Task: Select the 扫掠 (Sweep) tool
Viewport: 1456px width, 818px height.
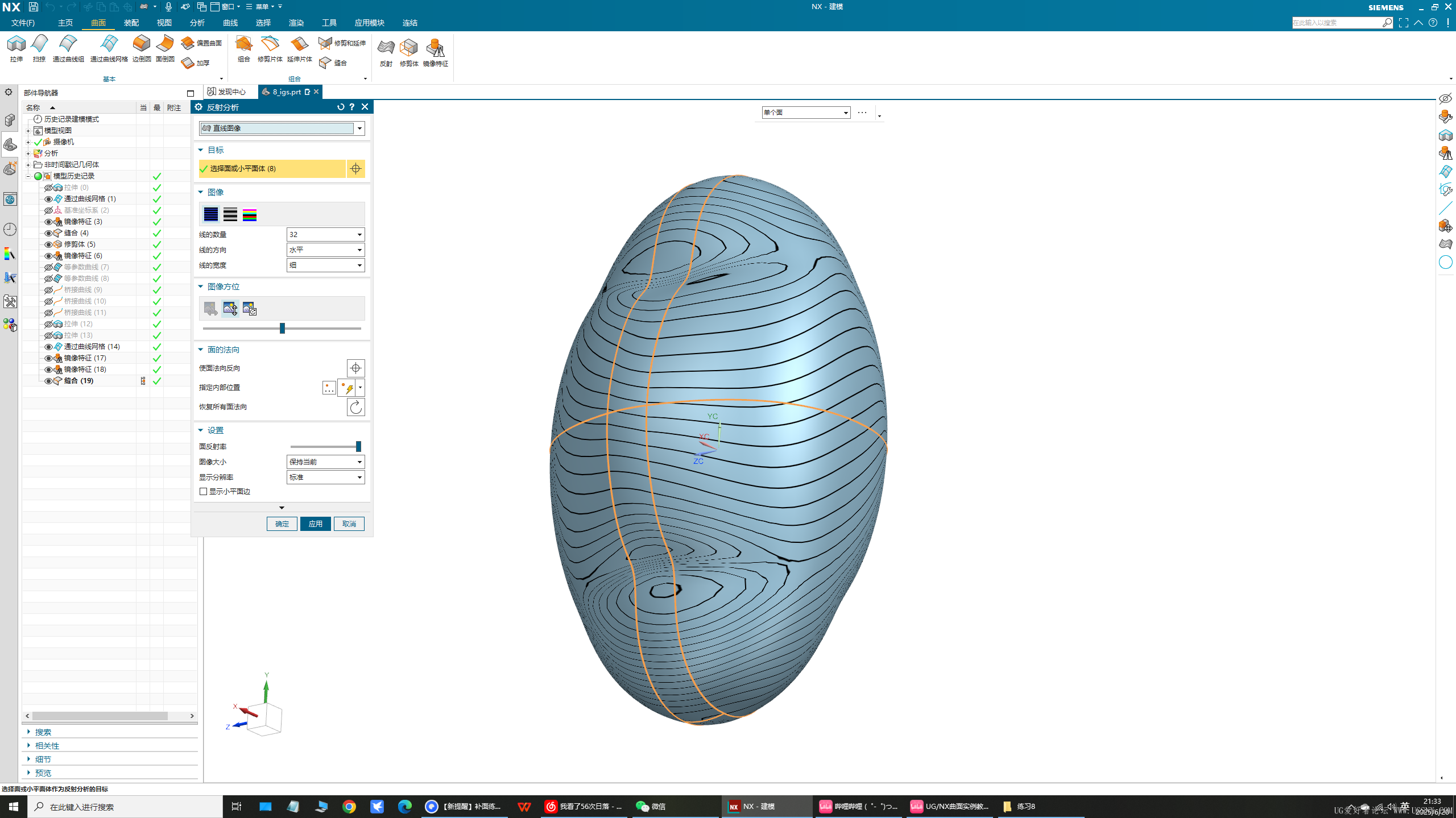Action: coord(39,49)
